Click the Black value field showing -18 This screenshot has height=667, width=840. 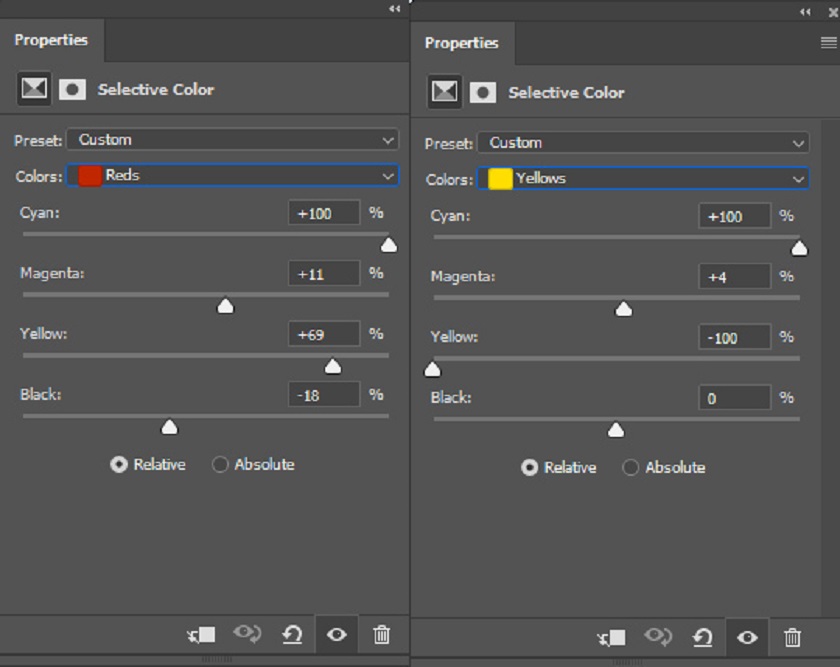324,395
